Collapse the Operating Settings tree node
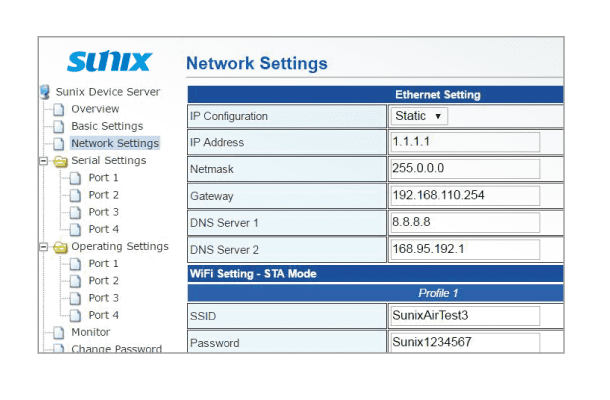Image resolution: width=610 pixels, height=400 pixels. pyautogui.click(x=44, y=247)
